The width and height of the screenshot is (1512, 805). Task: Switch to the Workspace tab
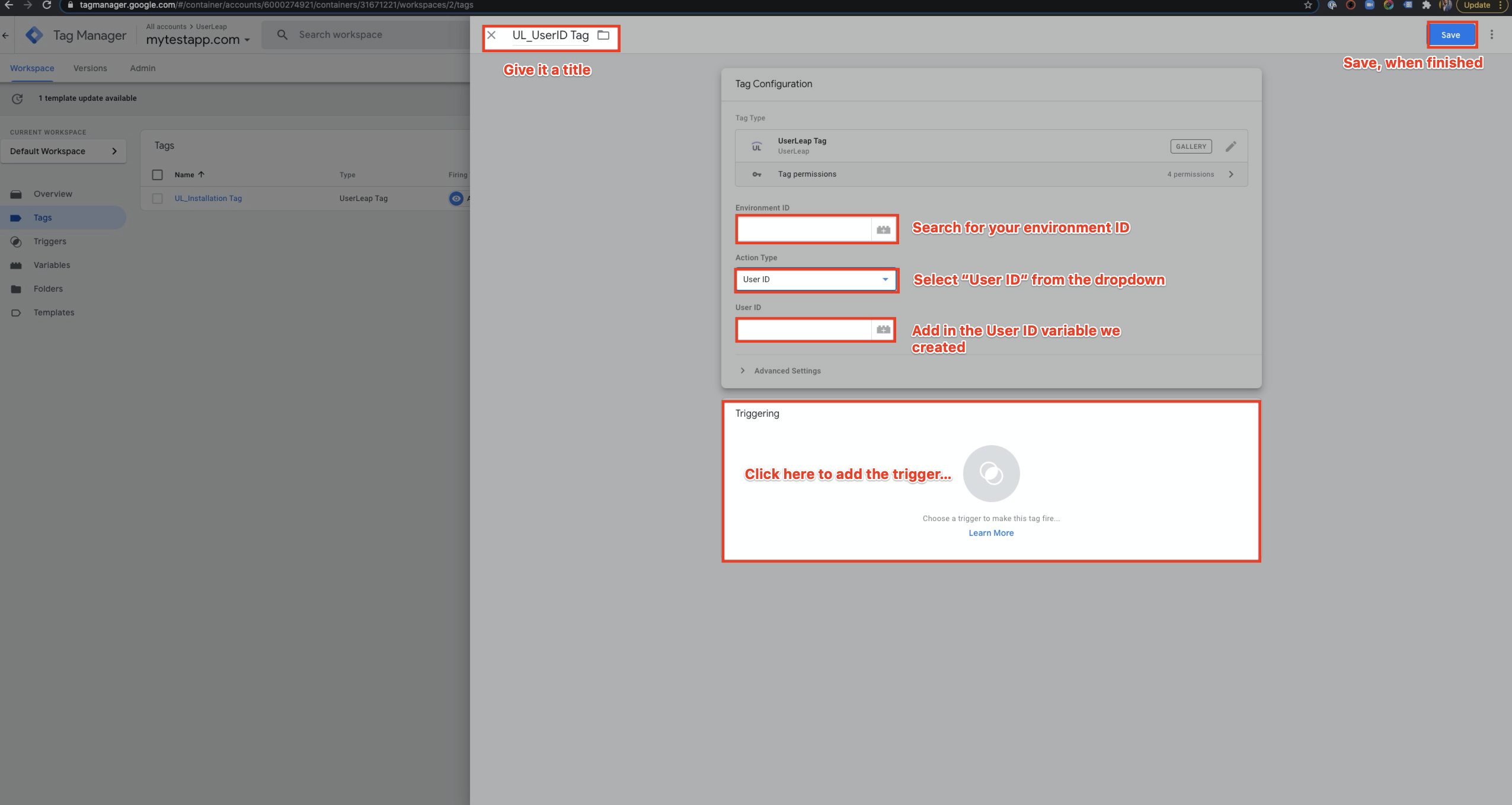click(x=32, y=68)
